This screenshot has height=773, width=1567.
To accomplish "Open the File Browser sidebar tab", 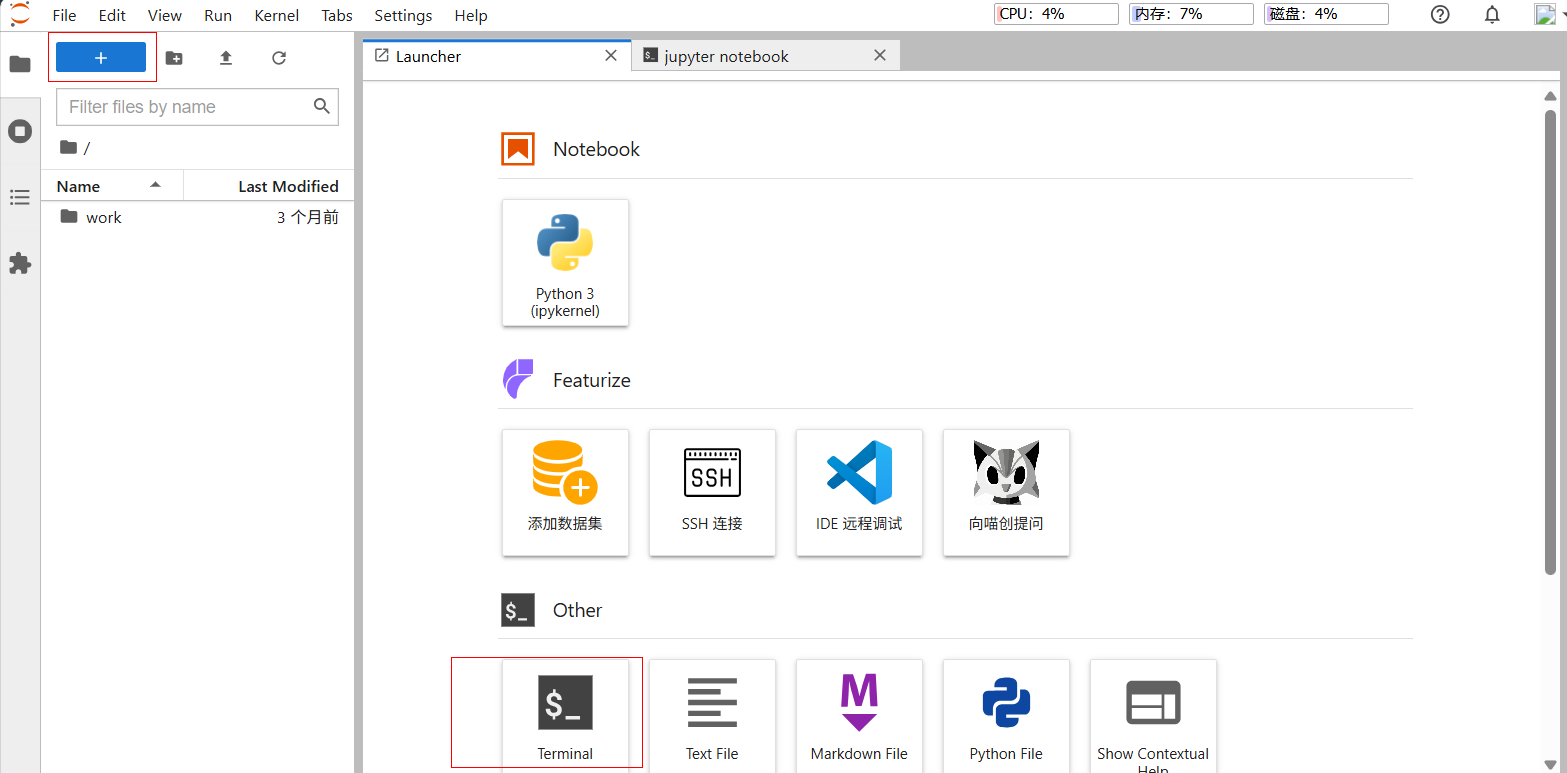I will [20, 64].
